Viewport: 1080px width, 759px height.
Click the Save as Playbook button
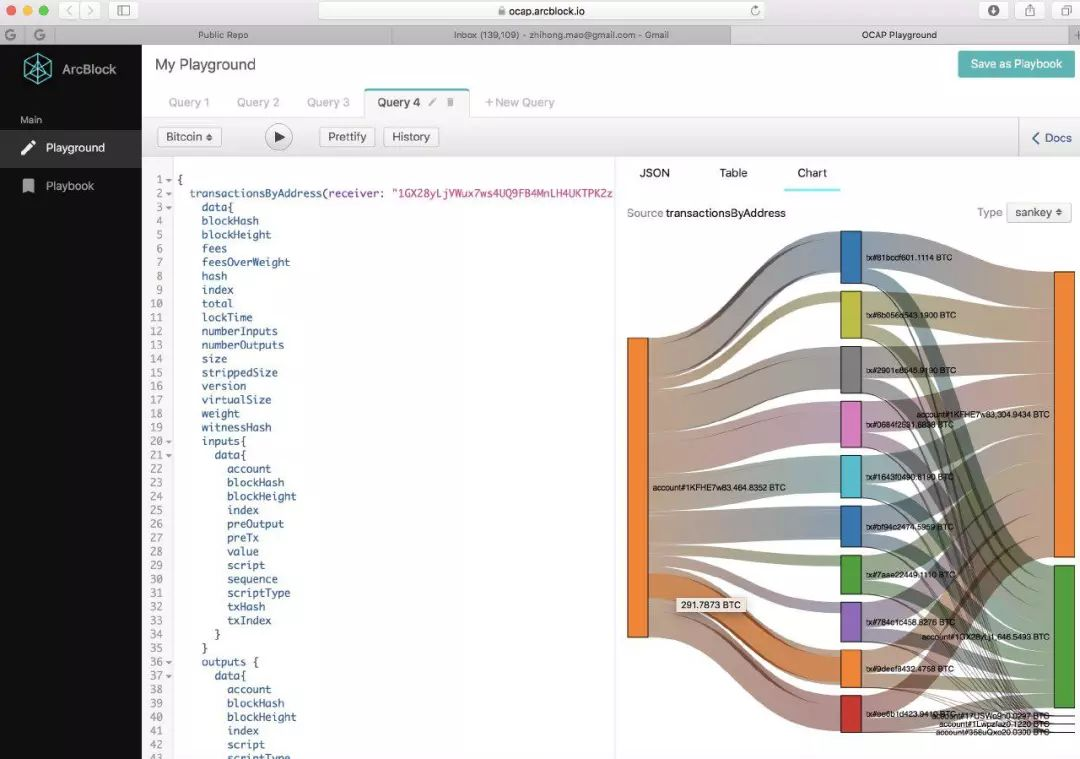pyautogui.click(x=1016, y=63)
